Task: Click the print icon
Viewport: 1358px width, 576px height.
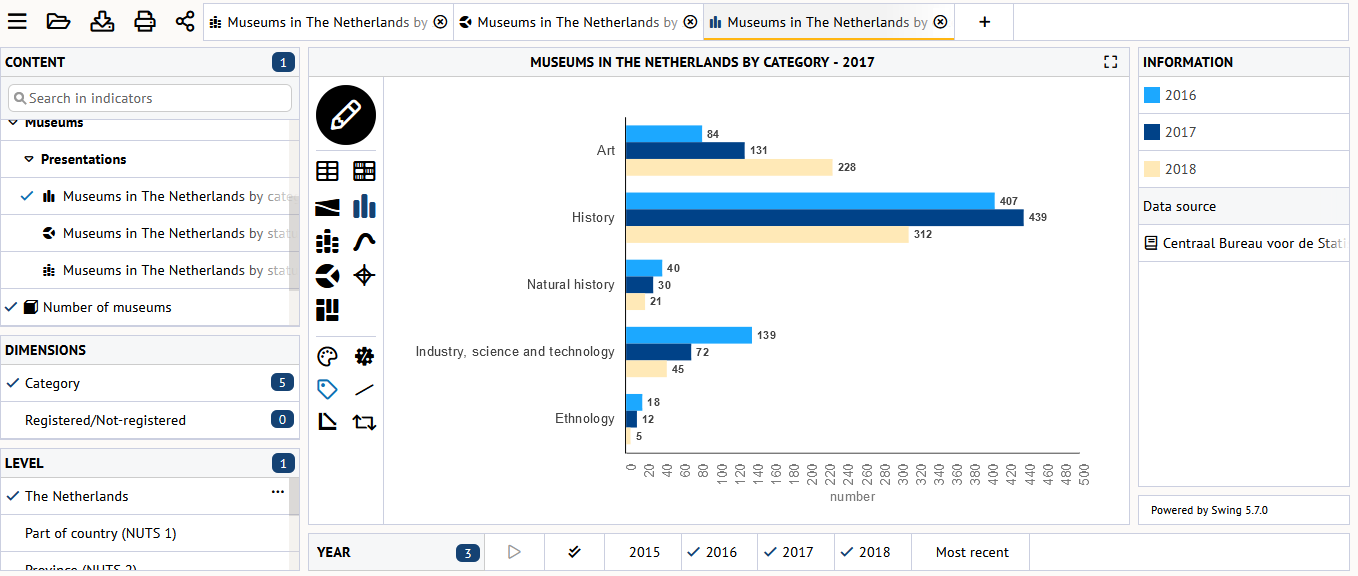Action: [145, 22]
